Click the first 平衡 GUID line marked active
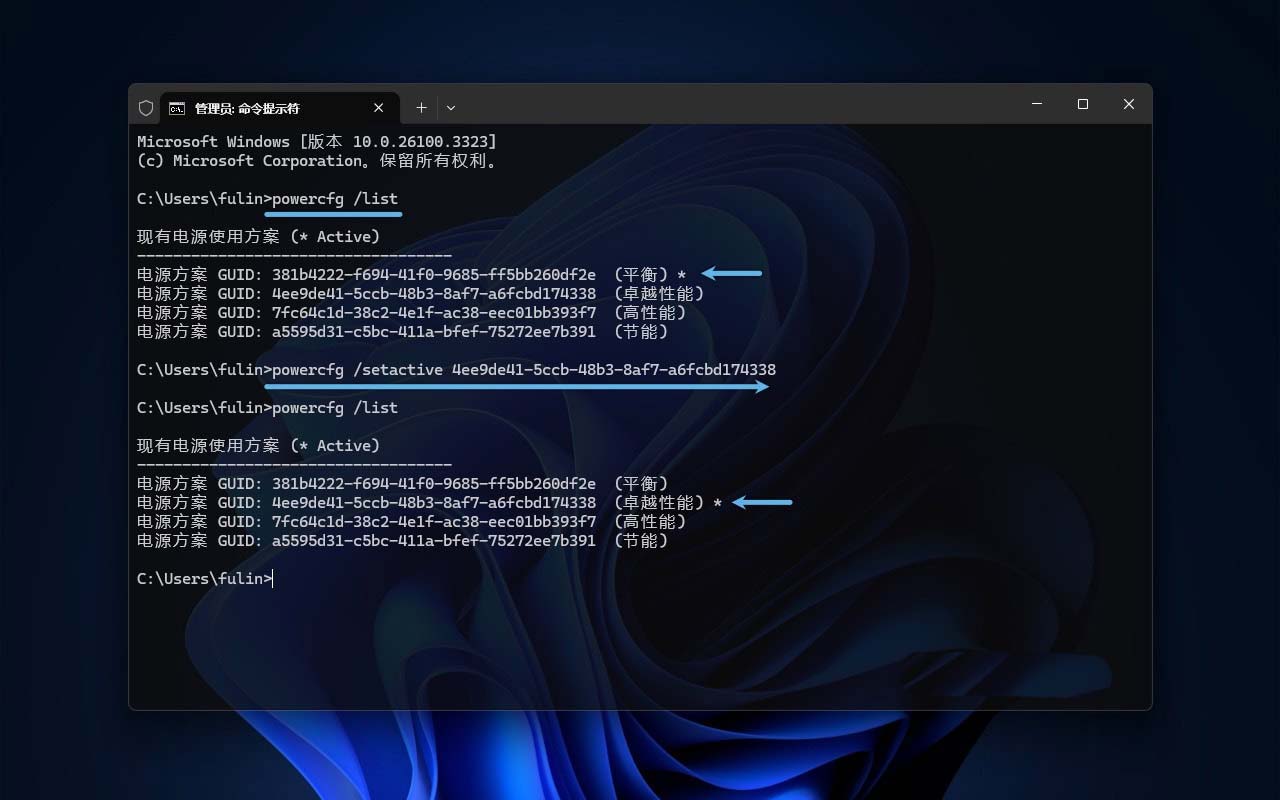The height and width of the screenshot is (800, 1280). coord(412,275)
